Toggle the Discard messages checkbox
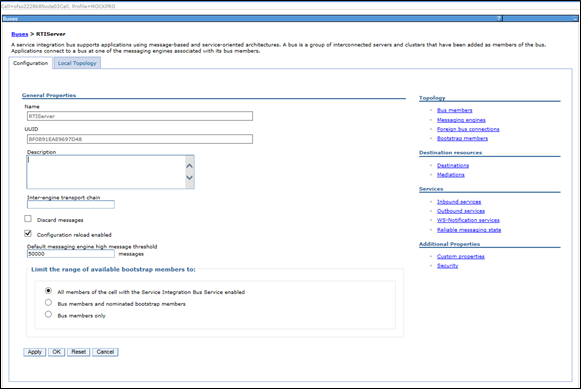Screen dimensions: 581x389 (28, 219)
